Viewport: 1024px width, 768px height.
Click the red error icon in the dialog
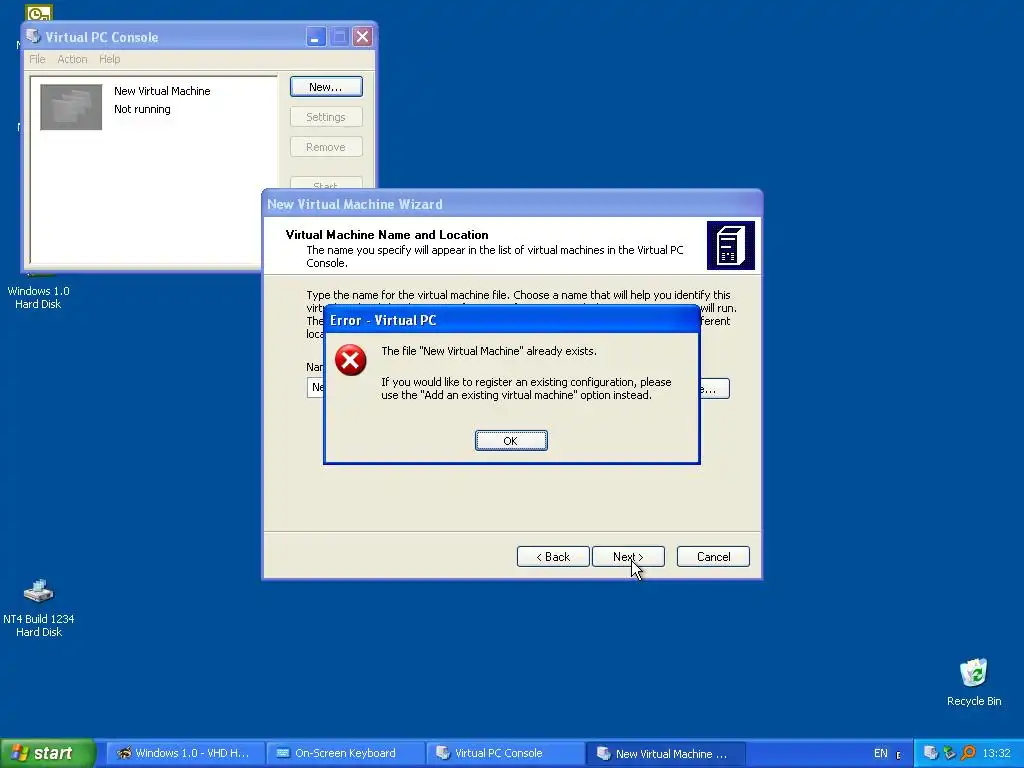(x=351, y=360)
